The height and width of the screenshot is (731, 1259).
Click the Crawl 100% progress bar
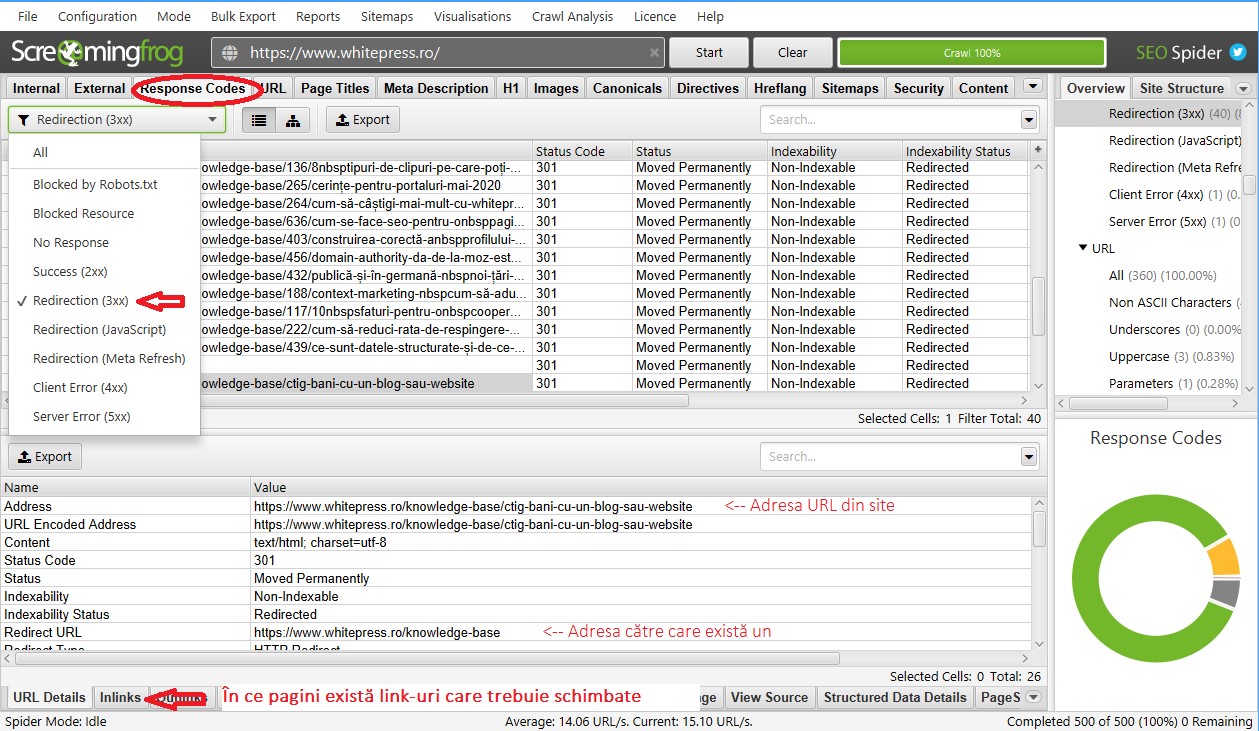(x=972, y=53)
